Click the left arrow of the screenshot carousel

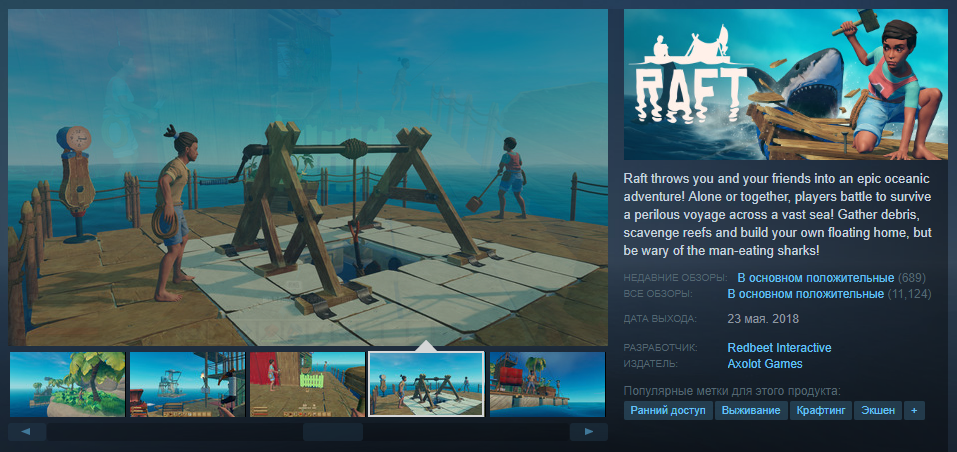click(27, 432)
